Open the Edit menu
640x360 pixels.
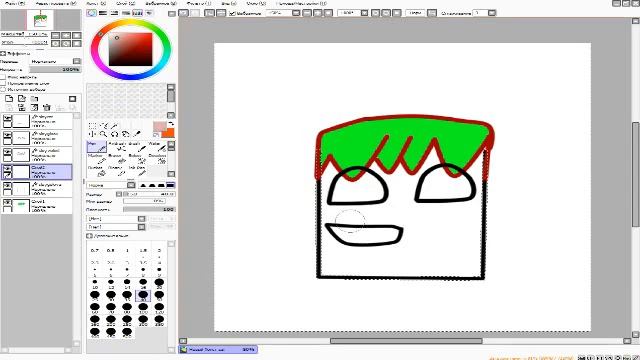coord(56,3)
